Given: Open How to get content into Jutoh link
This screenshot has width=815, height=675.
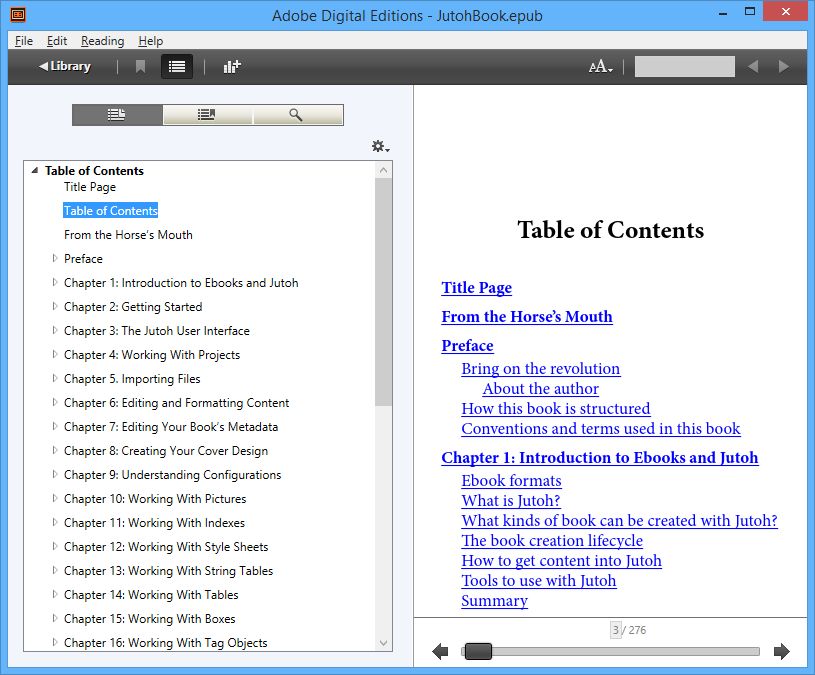Looking at the screenshot, I should tap(561, 561).
